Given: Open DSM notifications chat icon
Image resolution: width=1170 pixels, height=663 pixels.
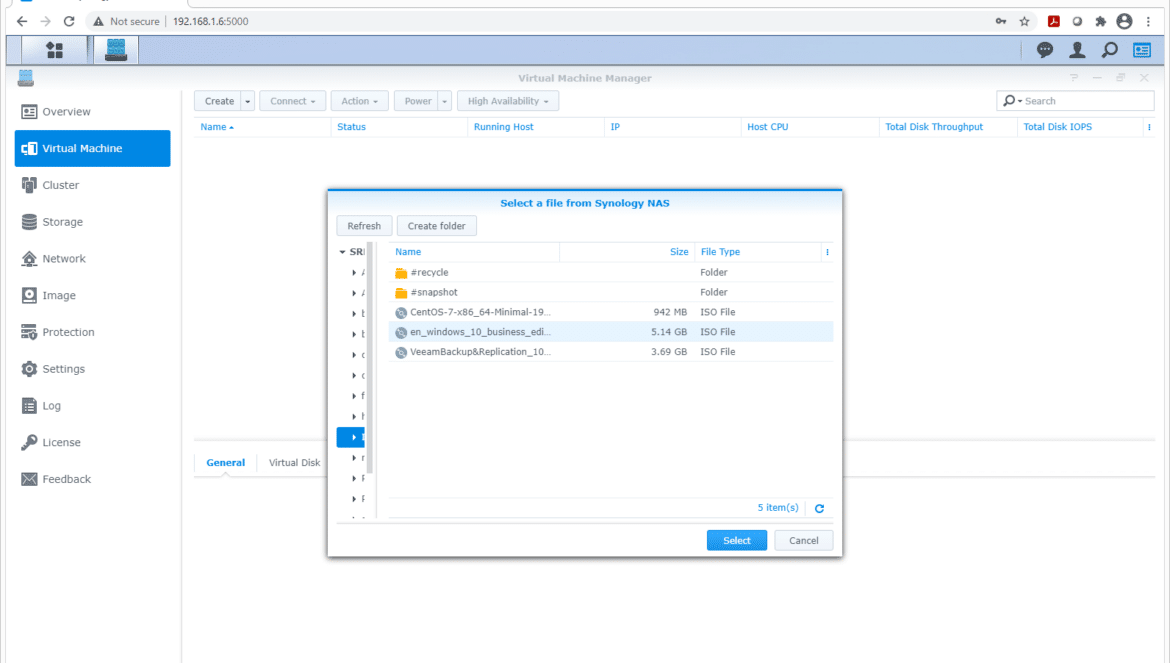Looking at the screenshot, I should click(x=1045, y=50).
